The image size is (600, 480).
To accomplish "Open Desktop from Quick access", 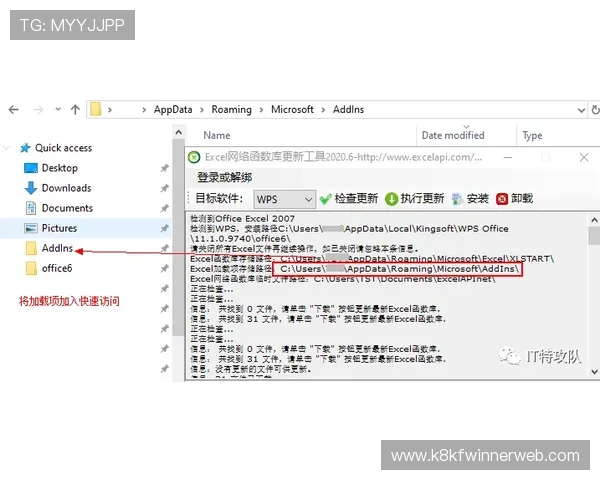I will [x=59, y=168].
